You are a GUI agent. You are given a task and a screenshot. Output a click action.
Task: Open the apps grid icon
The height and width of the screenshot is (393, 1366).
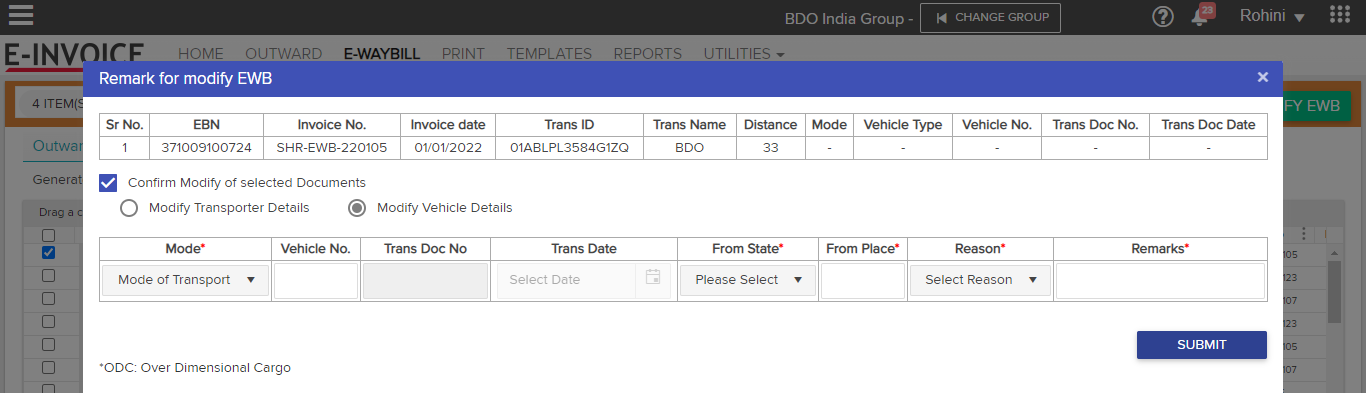[x=1340, y=15]
